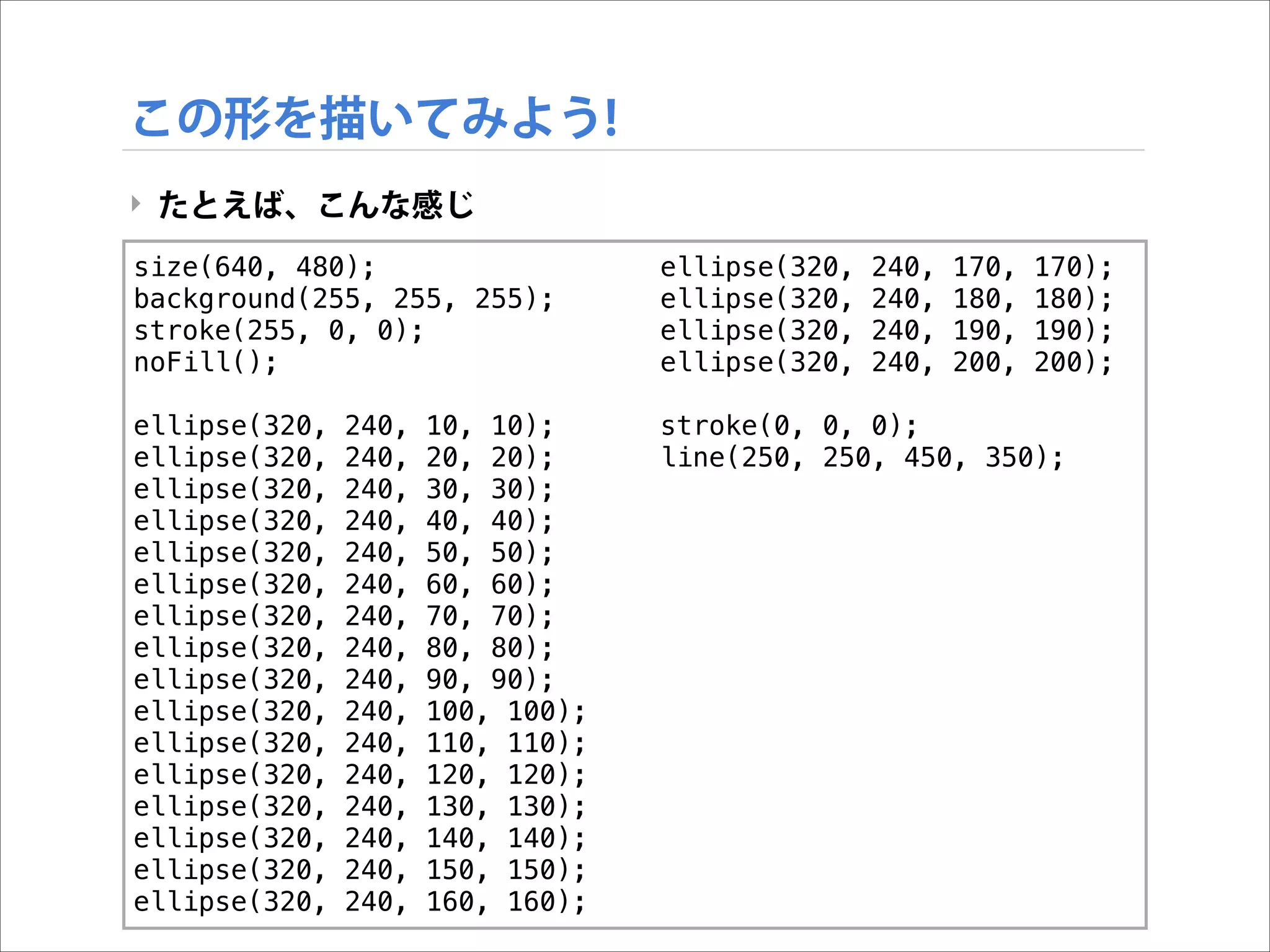Image resolution: width=1270 pixels, height=952 pixels.
Task: Click the ellipse(320, 240, 10, 10); line
Action: [343, 426]
